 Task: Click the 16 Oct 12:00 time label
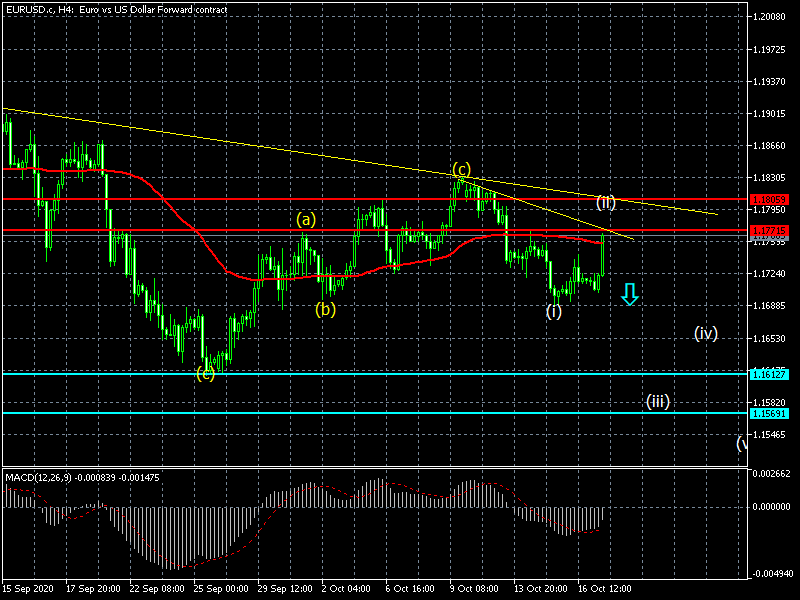[602, 589]
